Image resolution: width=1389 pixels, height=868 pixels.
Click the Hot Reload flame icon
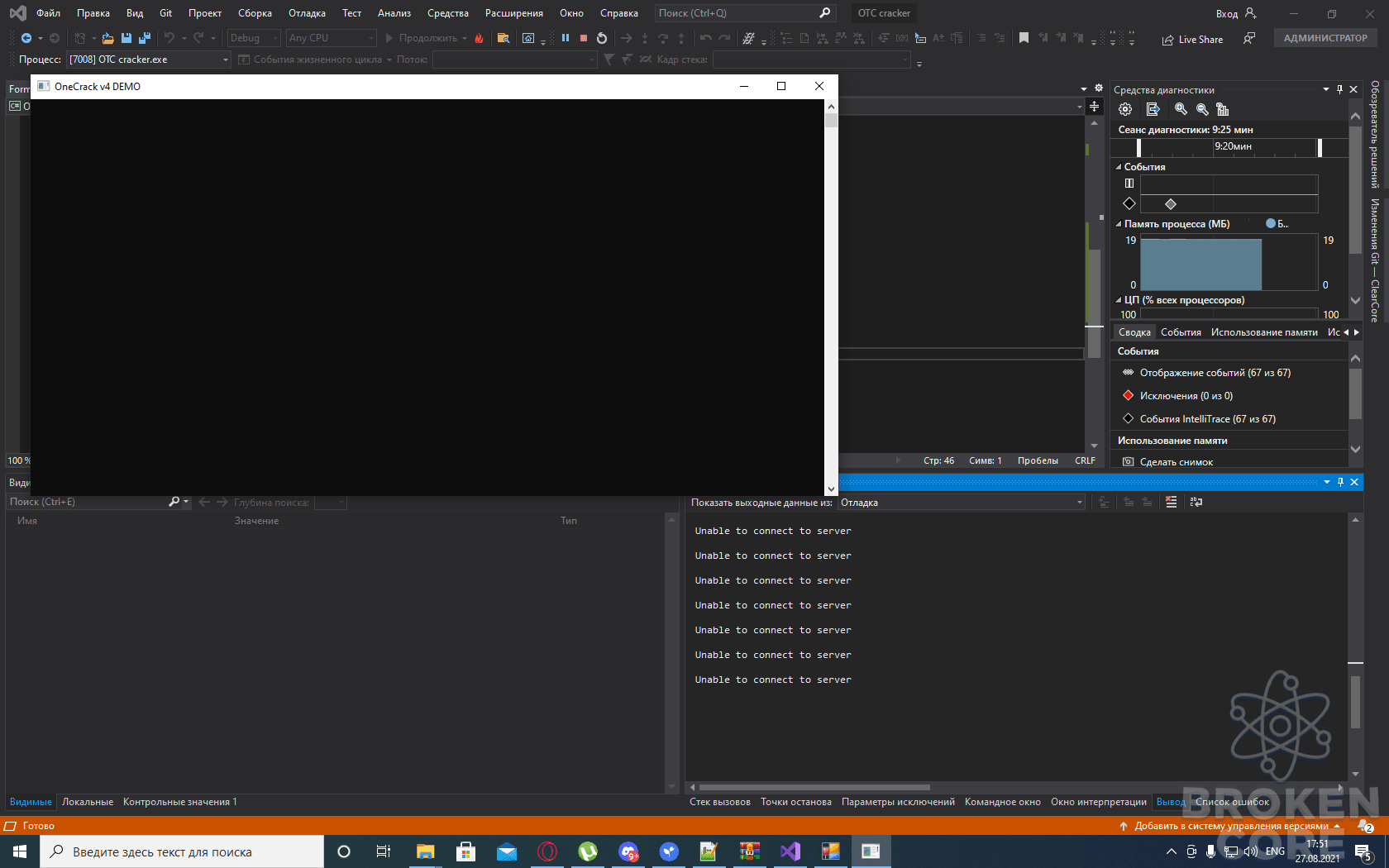479,38
